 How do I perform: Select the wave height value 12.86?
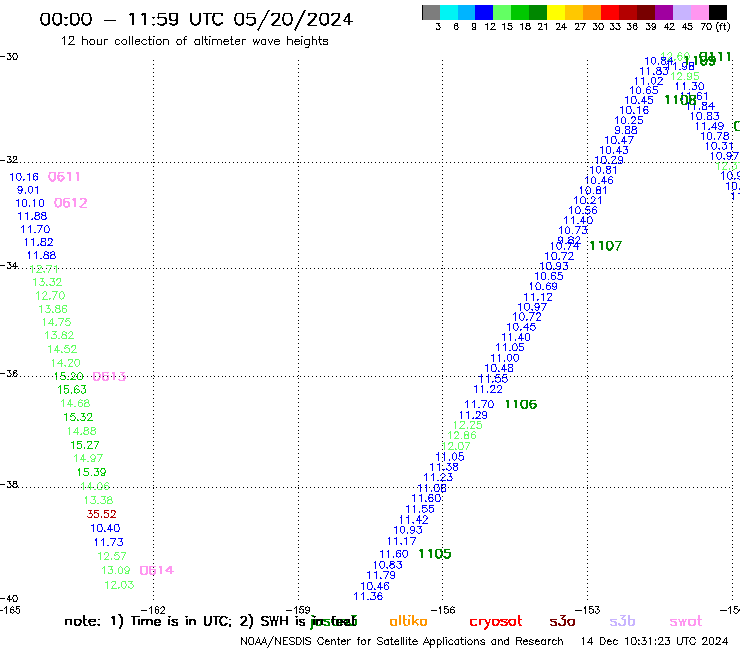click(462, 435)
